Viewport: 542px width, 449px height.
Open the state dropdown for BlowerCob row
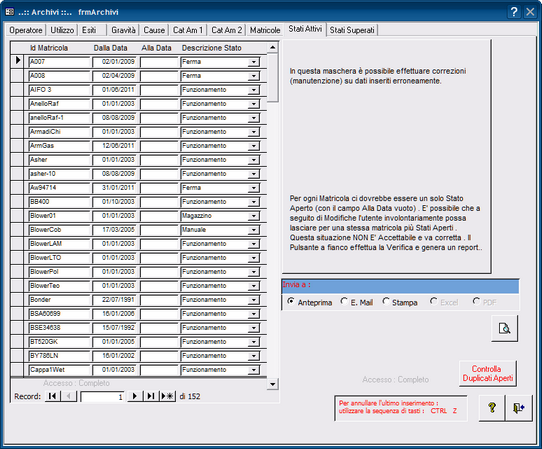[254, 230]
